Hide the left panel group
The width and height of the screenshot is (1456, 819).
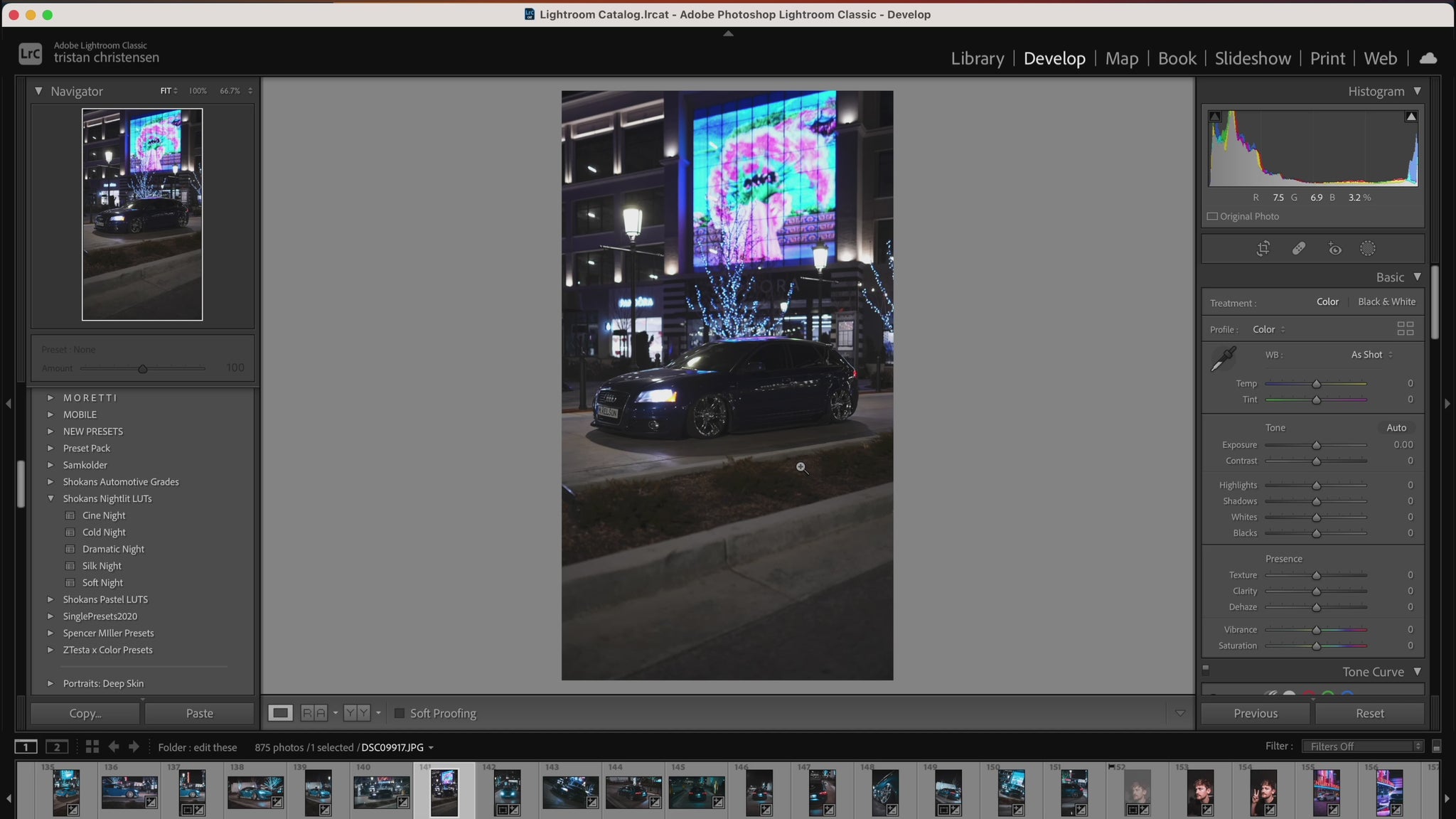pos(8,404)
